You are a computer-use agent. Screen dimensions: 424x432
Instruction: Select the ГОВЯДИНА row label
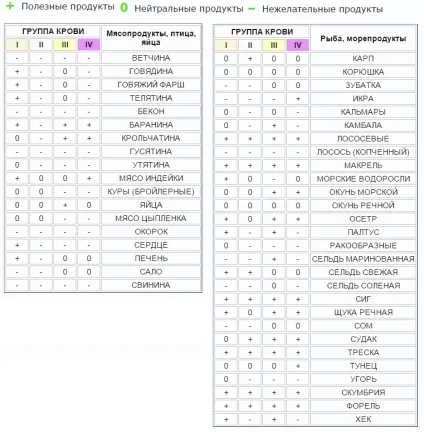(151, 71)
